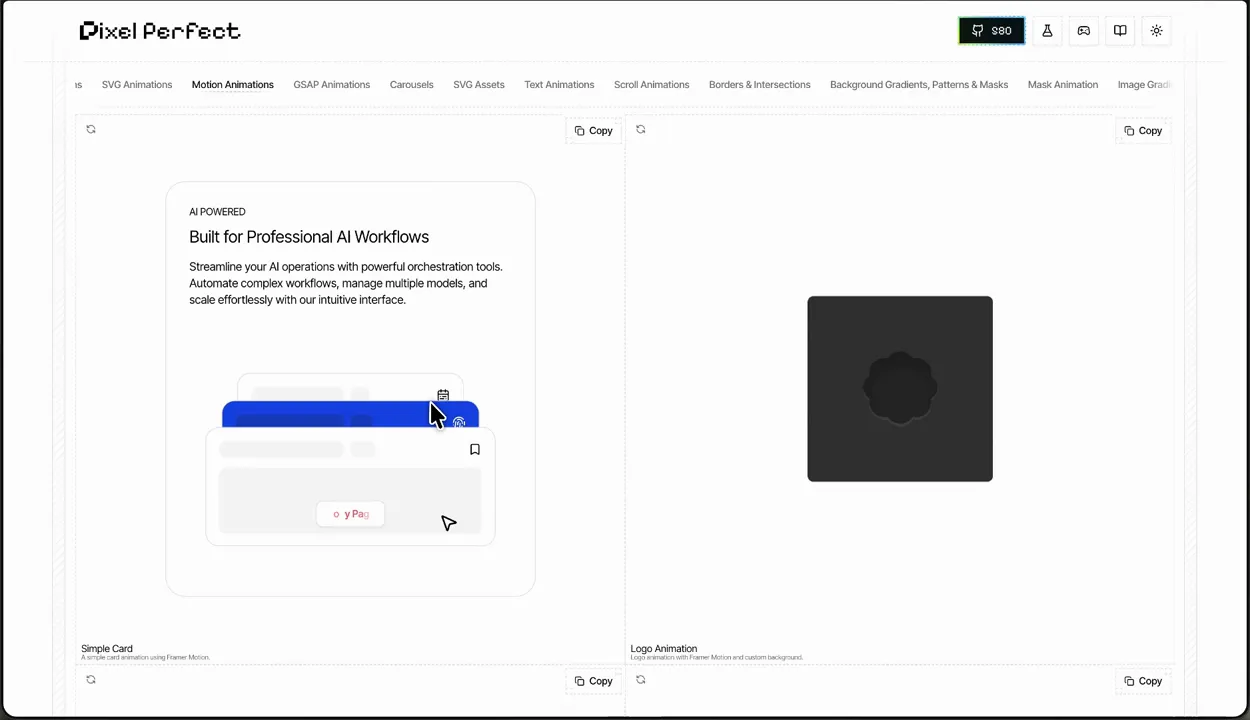Replay the Simple Card animation refresh icon

[x=91, y=129]
